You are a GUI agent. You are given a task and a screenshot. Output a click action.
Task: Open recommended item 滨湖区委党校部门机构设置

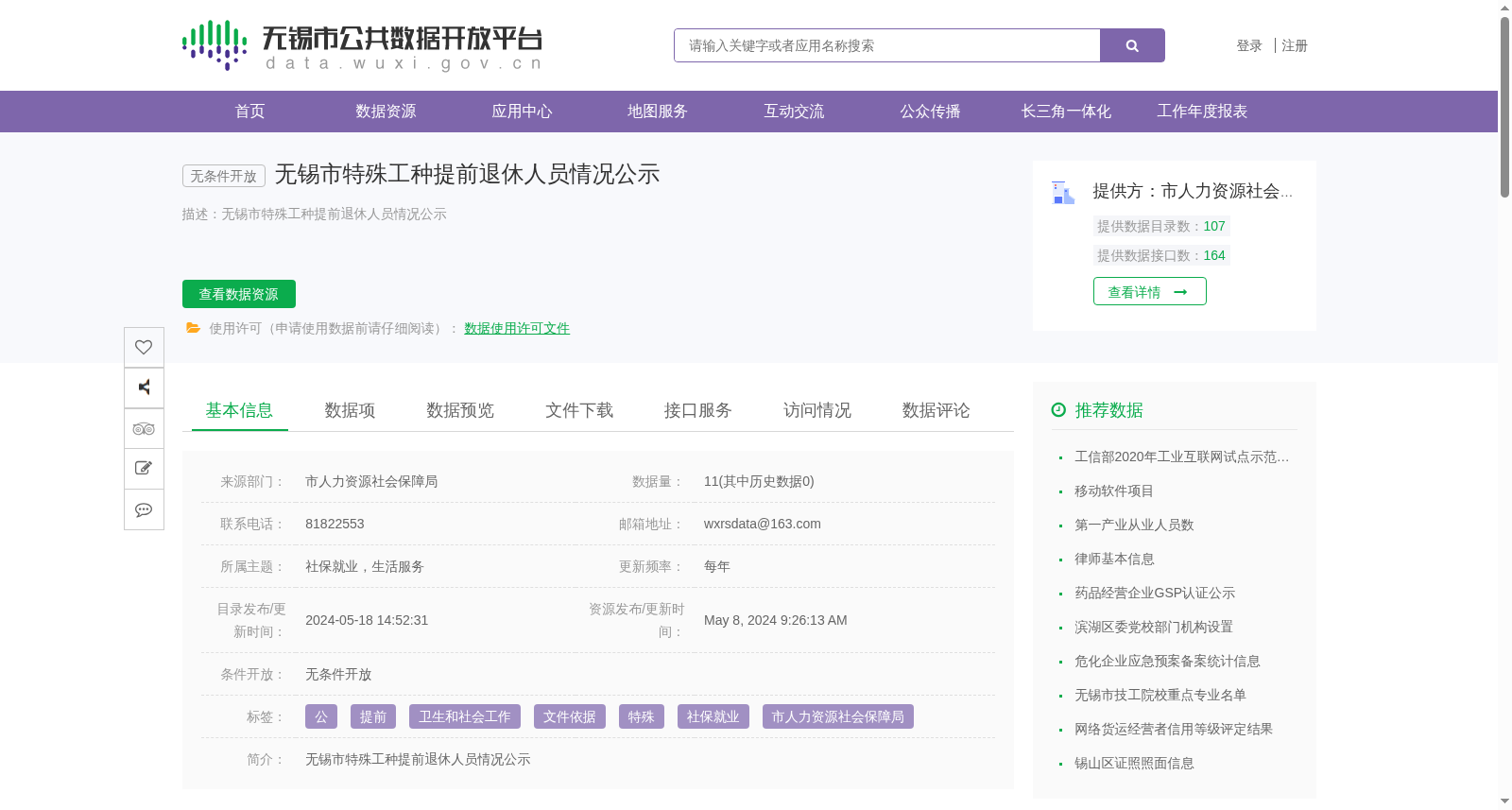pyautogui.click(x=1154, y=627)
